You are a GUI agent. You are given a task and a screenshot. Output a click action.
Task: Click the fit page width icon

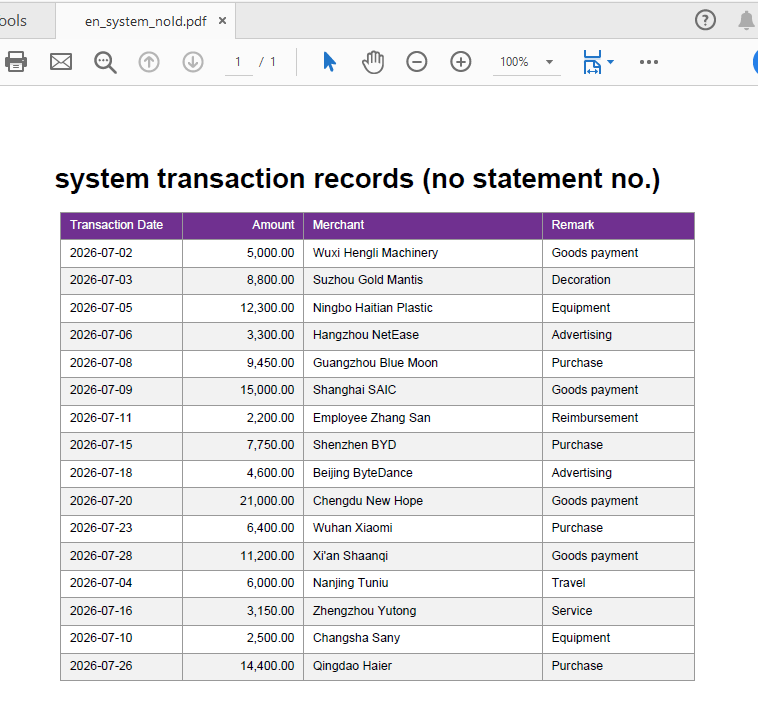tap(592, 62)
